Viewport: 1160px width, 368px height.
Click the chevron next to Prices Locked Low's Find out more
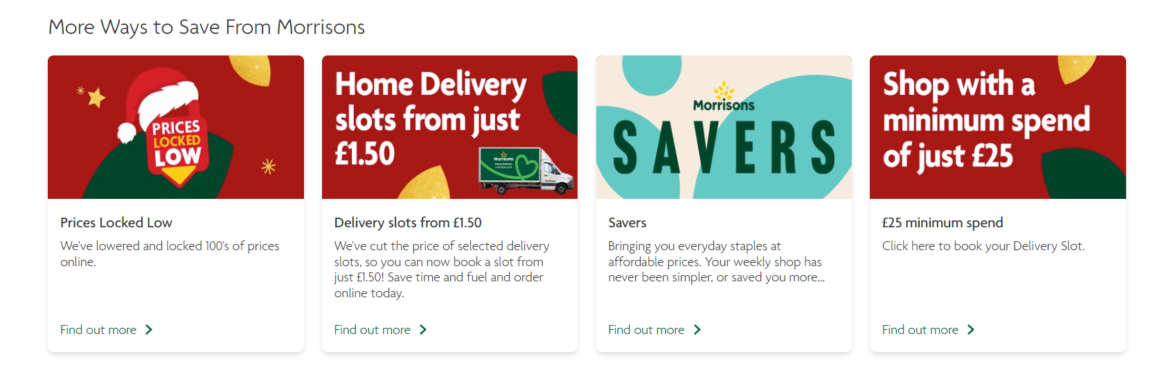click(x=149, y=330)
